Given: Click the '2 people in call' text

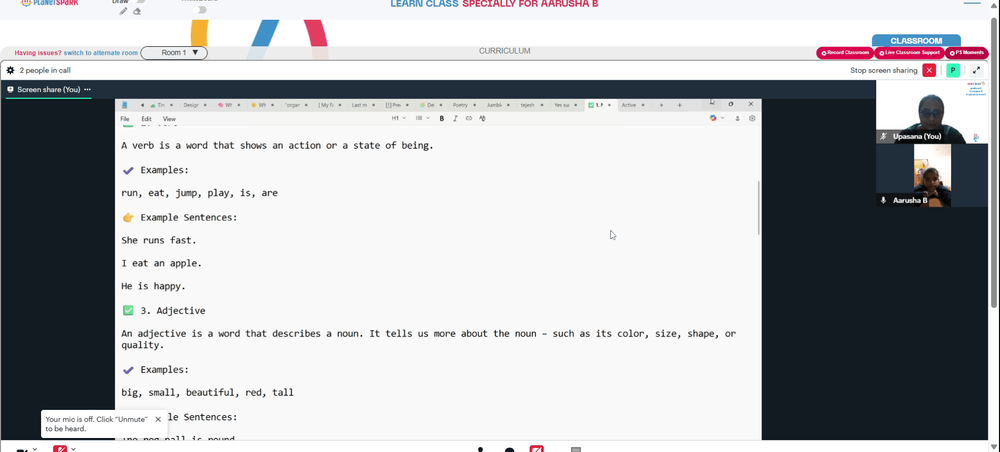Looking at the screenshot, I should 45,71.
